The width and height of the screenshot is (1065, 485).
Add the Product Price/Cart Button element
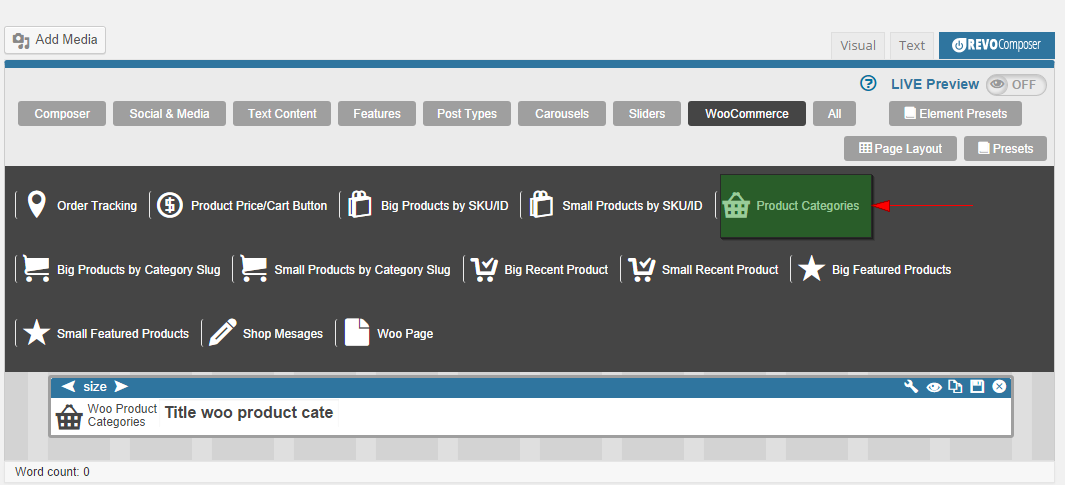tap(243, 206)
